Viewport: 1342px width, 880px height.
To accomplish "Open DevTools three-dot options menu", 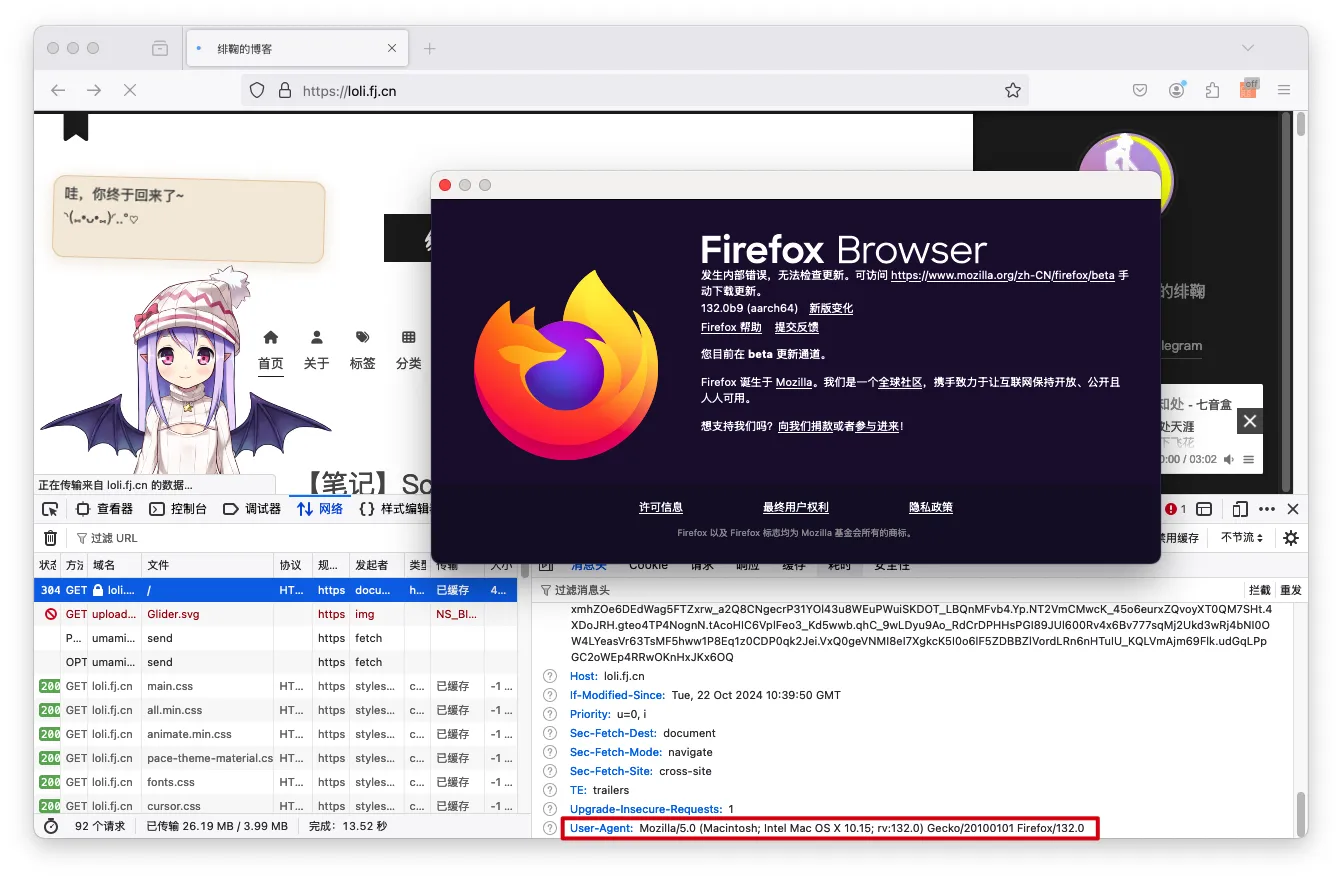I will tap(1267, 509).
